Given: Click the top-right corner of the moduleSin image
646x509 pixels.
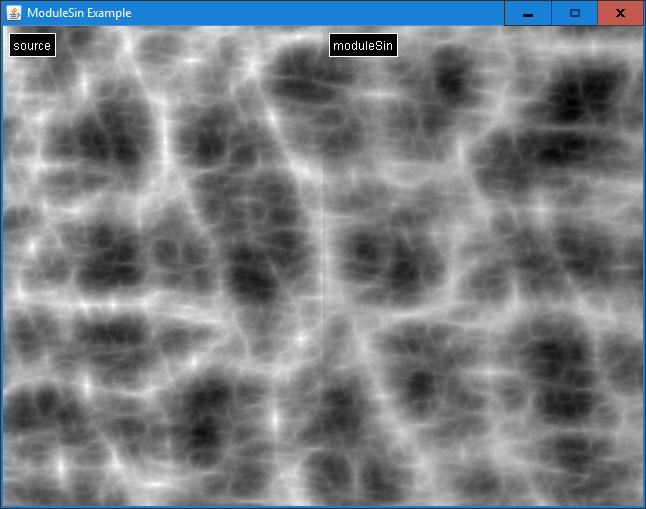Looking at the screenshot, I should [x=638, y=31].
